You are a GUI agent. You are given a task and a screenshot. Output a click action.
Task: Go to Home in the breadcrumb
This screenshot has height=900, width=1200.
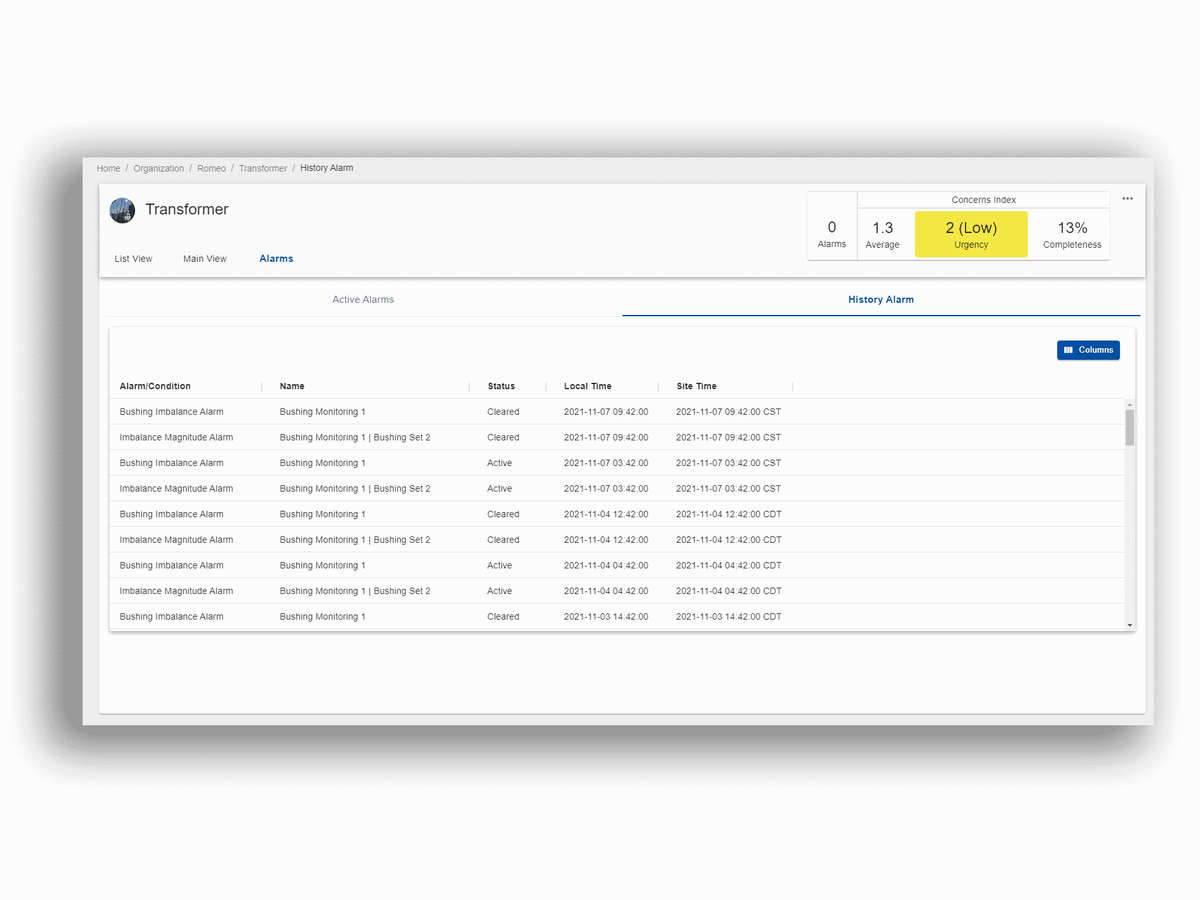tap(108, 168)
